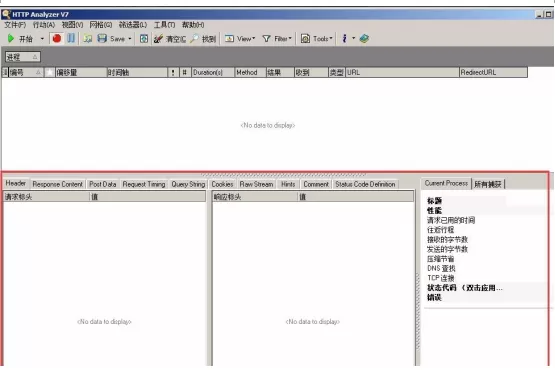Sort by the 时间轴 column header

(137, 73)
